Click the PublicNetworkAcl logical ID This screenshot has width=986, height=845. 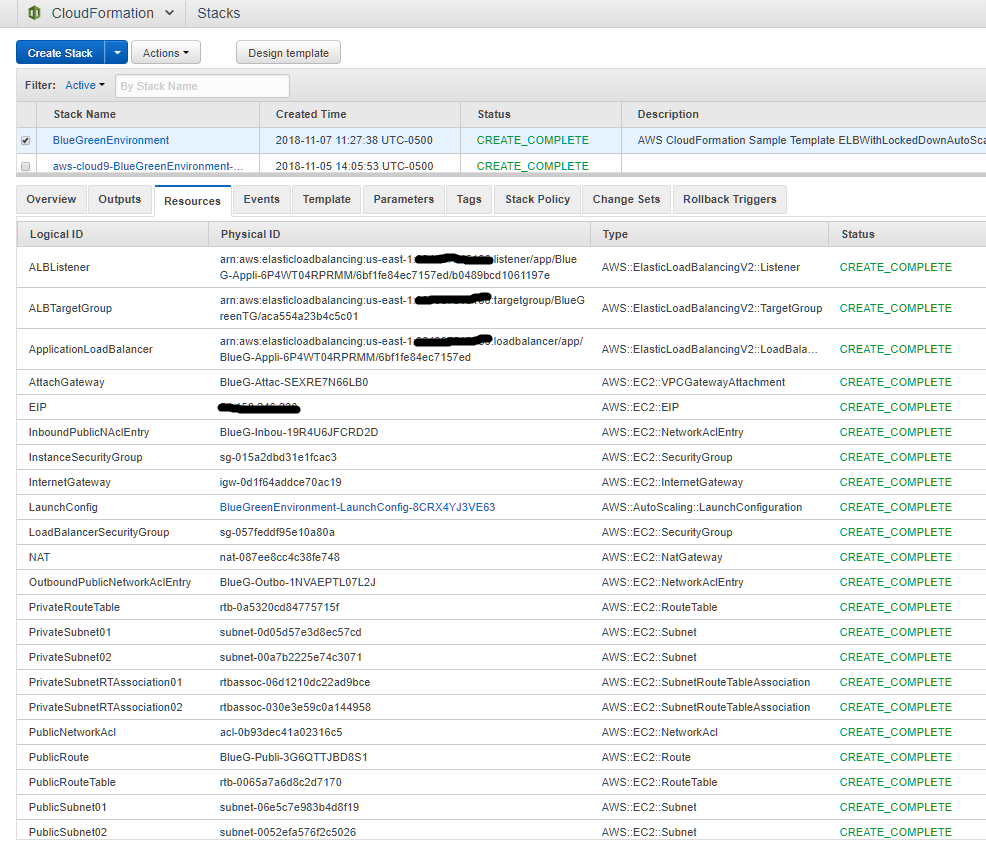coord(72,732)
